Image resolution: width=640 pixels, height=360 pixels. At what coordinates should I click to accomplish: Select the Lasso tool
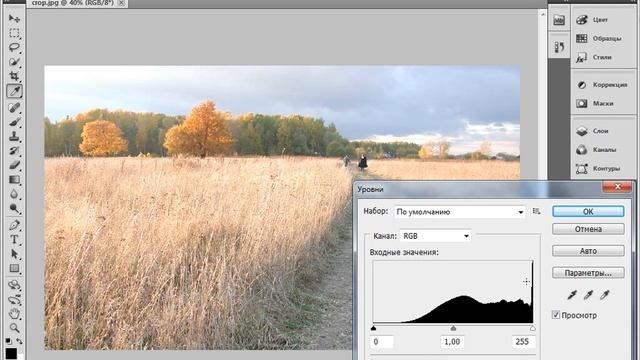click(14, 47)
